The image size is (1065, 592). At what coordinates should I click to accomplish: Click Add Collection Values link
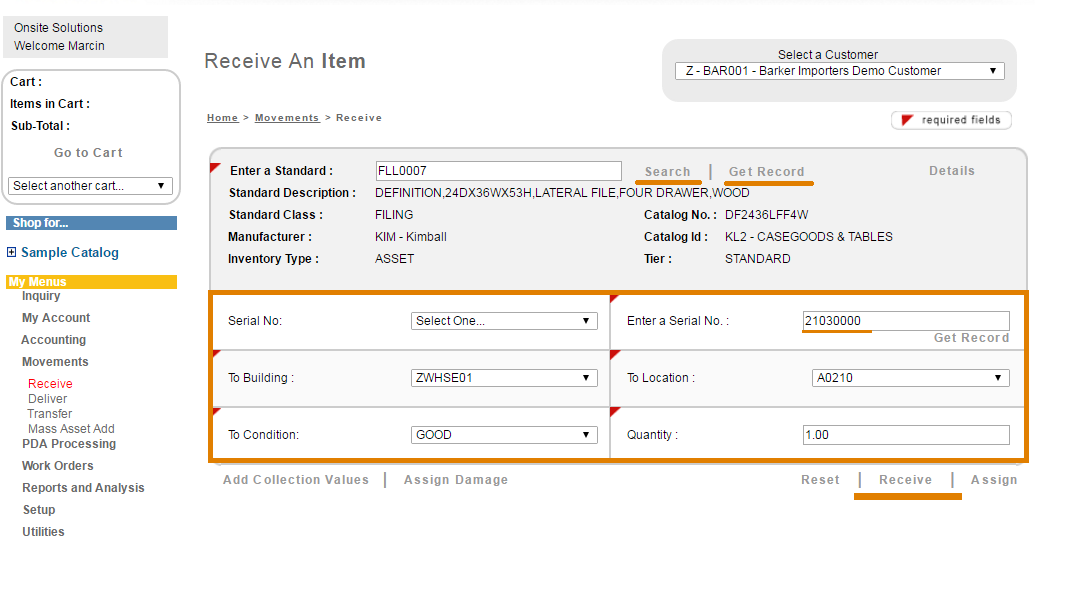point(295,480)
